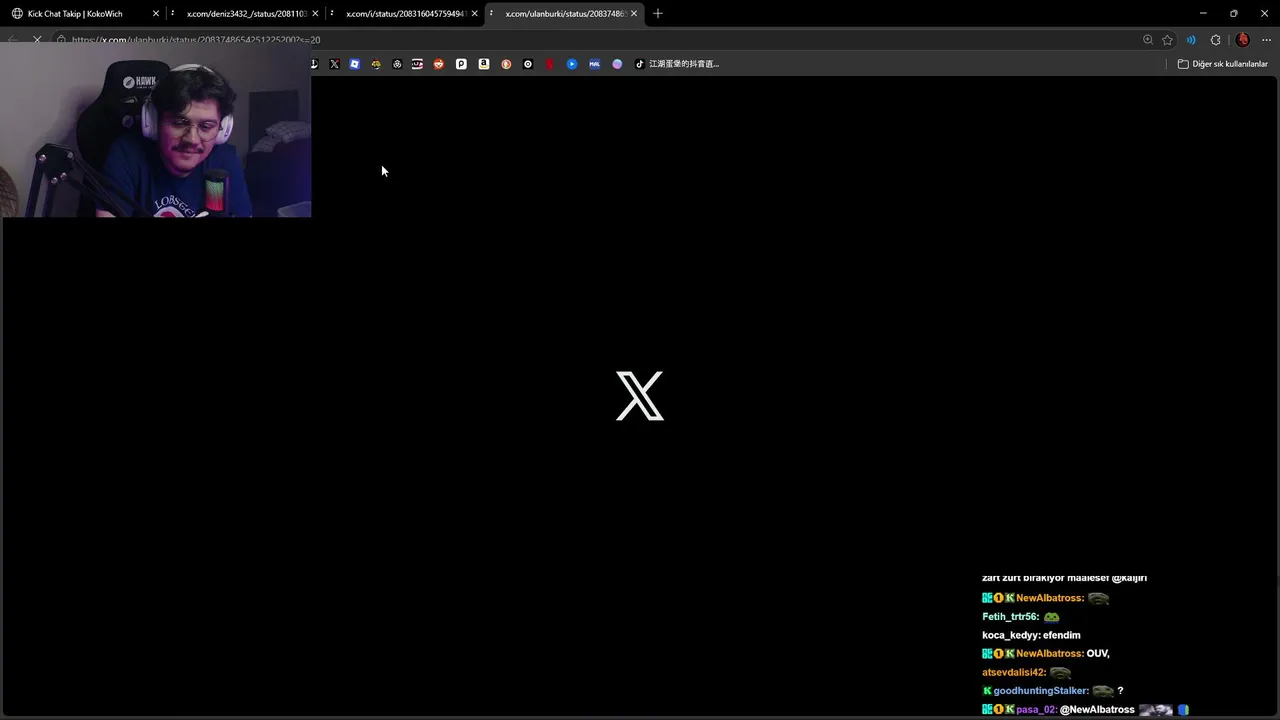Viewport: 1280px width, 720px height.
Task: Click atsevdalisi42 username in chat
Action: pos(1014,673)
